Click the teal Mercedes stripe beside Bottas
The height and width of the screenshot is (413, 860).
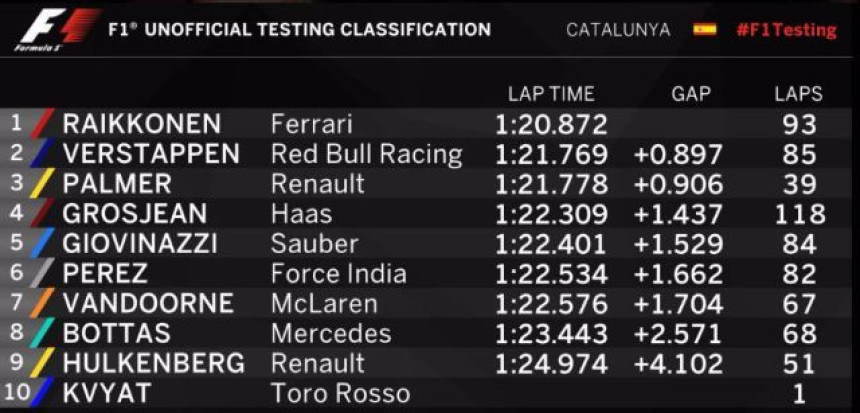click(x=42, y=332)
